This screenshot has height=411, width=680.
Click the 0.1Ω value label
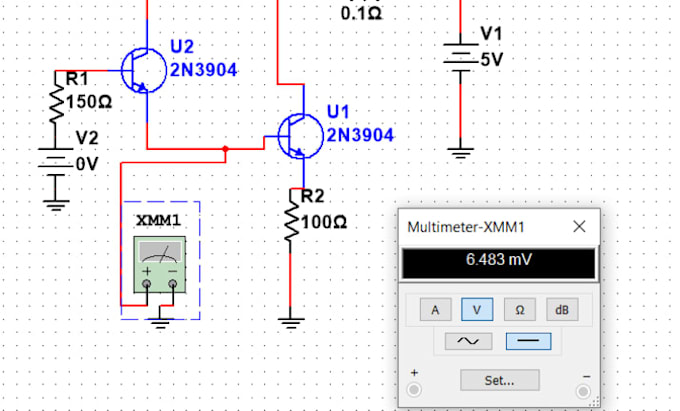coord(362,13)
